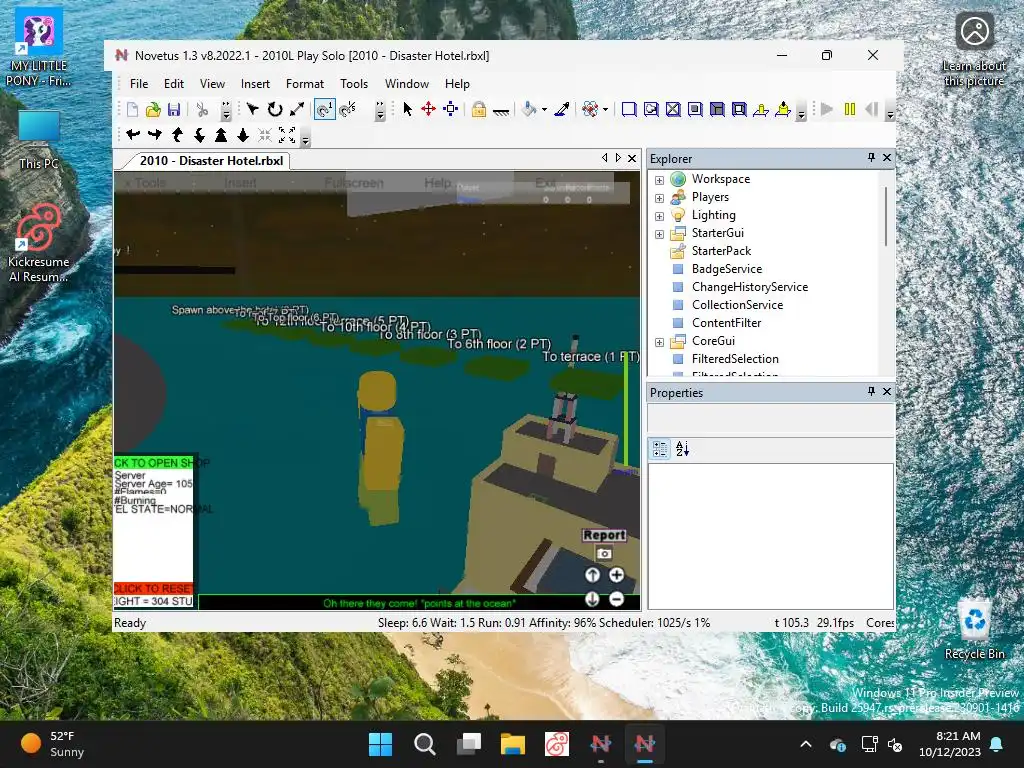This screenshot has height=768, width=1024.
Task: Choose the blue-handled Resize part tool
Action: (451, 110)
